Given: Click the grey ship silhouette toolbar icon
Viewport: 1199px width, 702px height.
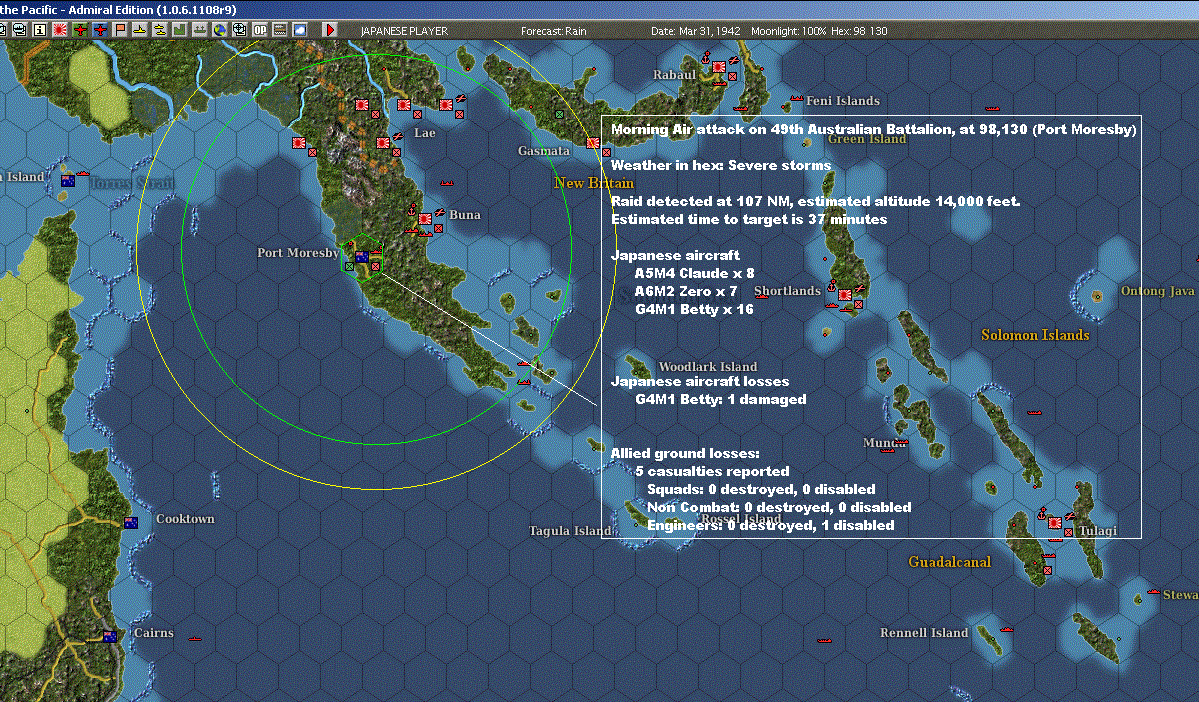Looking at the screenshot, I should point(200,30).
